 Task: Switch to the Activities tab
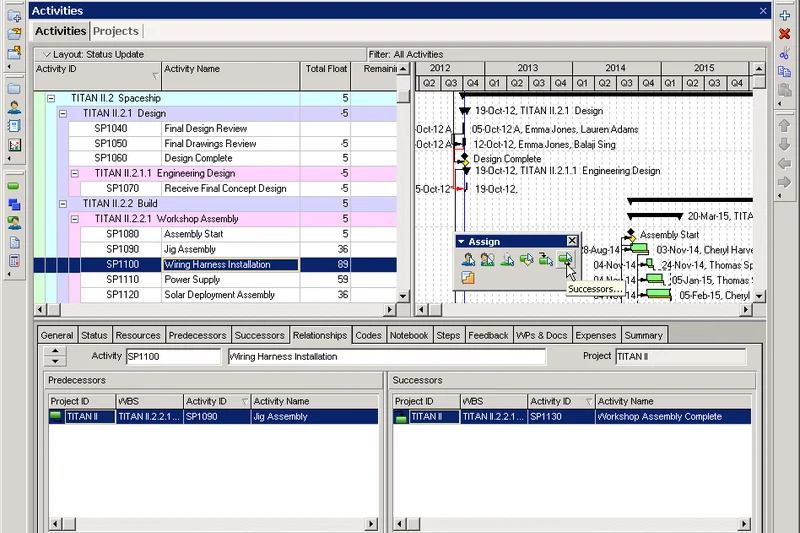(60, 31)
